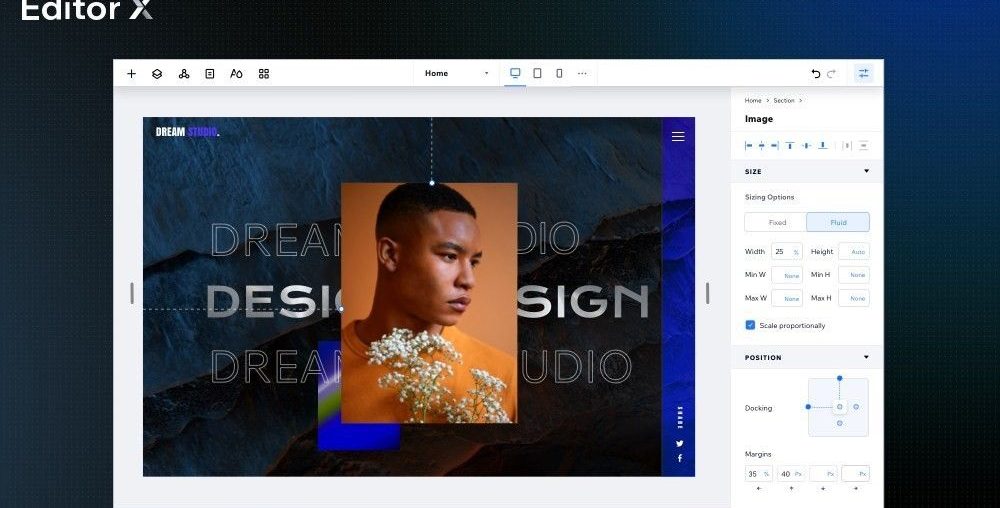The image size is (1000, 508).
Task: Click the Image panel title
Action: click(x=759, y=119)
